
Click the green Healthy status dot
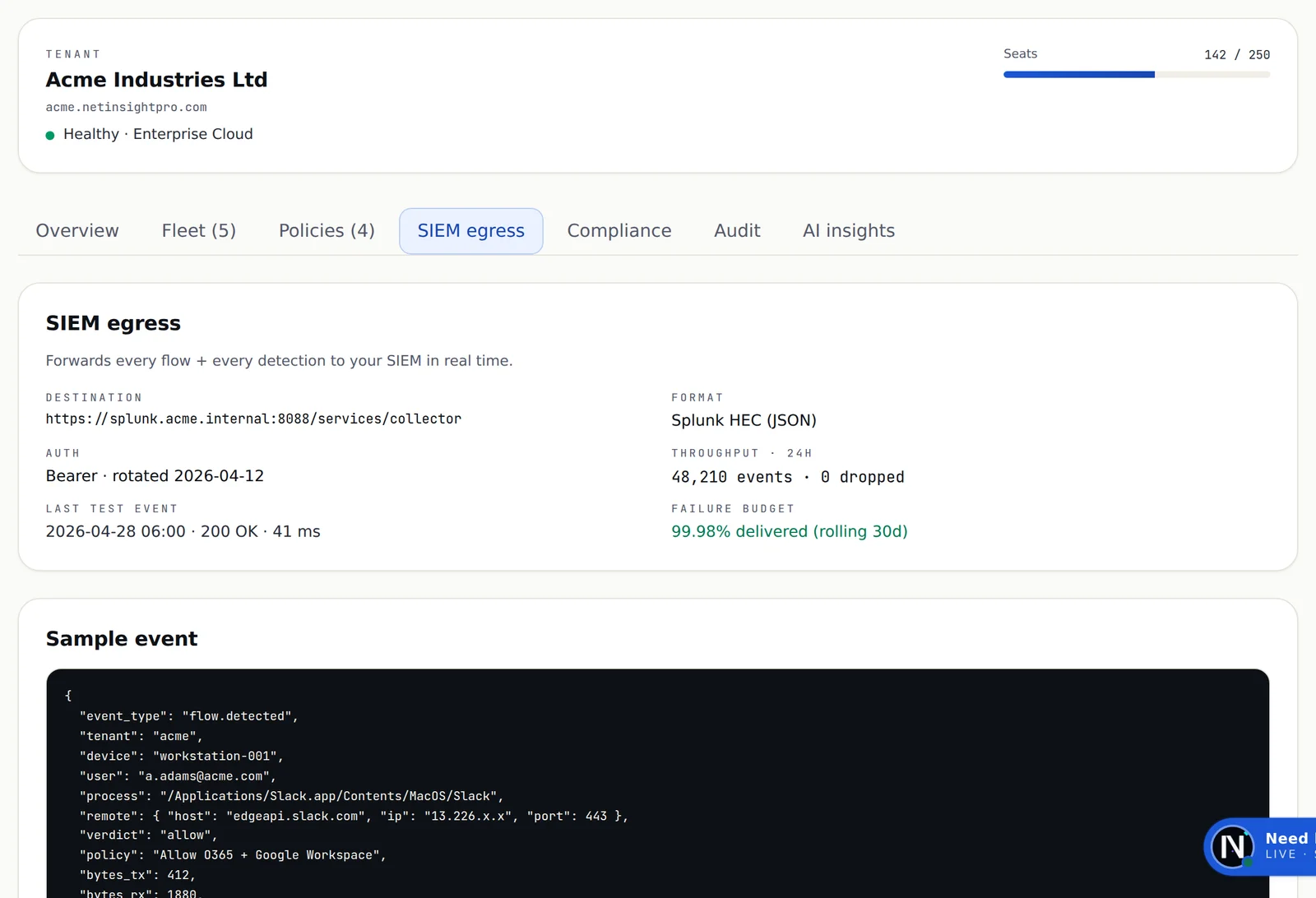point(50,135)
